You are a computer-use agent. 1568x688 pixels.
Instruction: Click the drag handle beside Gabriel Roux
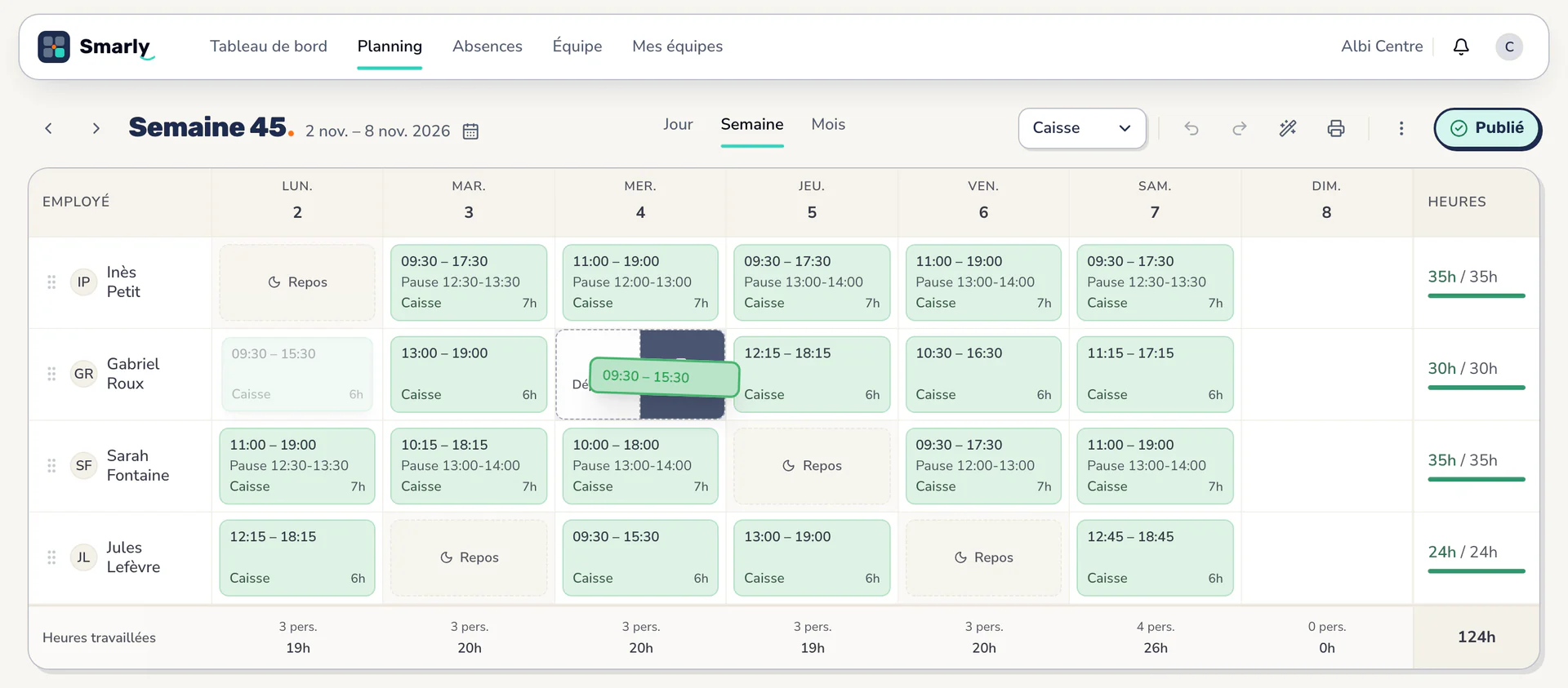pos(51,374)
